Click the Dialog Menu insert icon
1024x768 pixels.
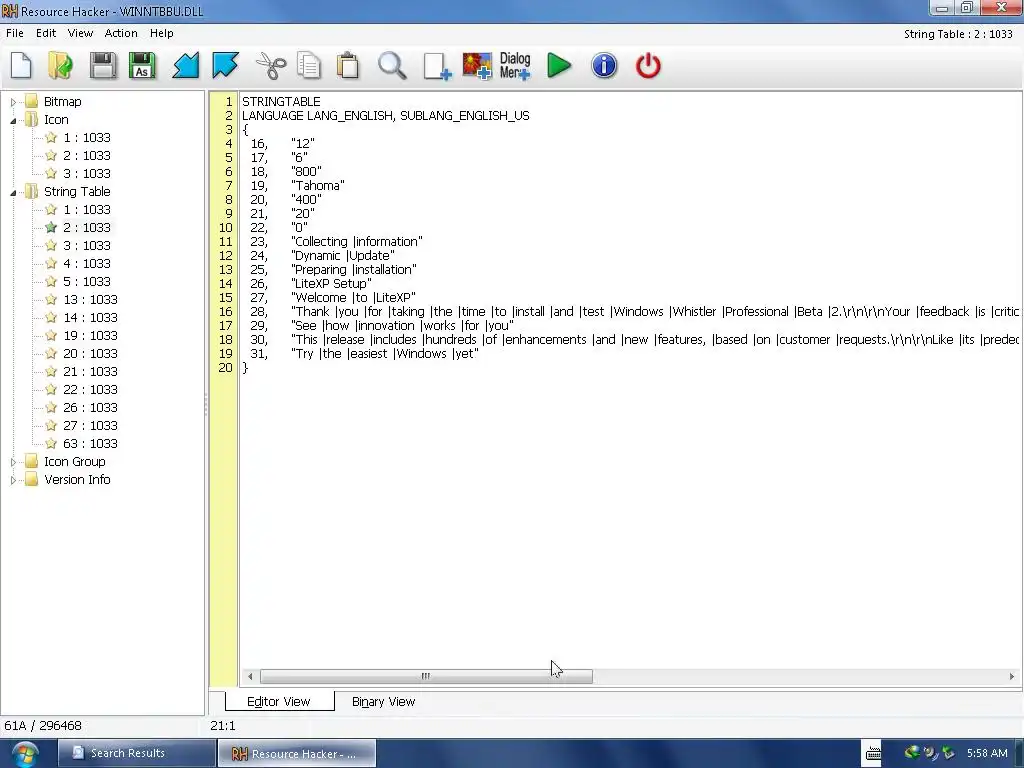[515, 66]
